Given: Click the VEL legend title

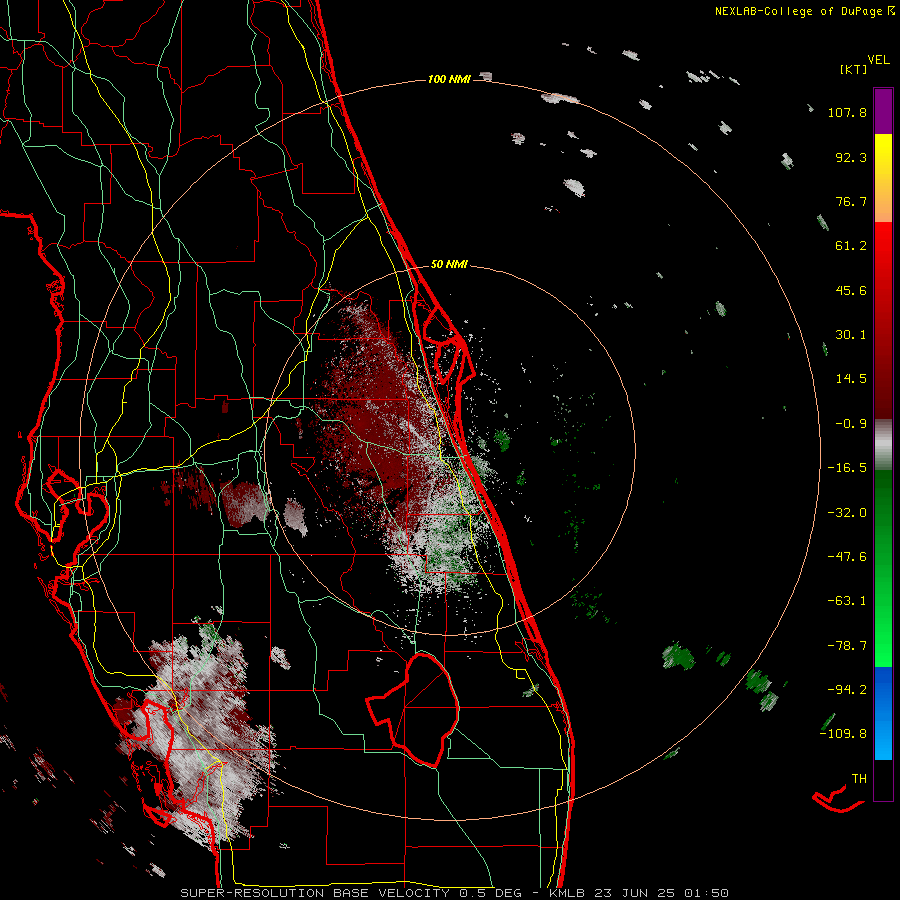Looking at the screenshot, I should pyautogui.click(x=878, y=60).
